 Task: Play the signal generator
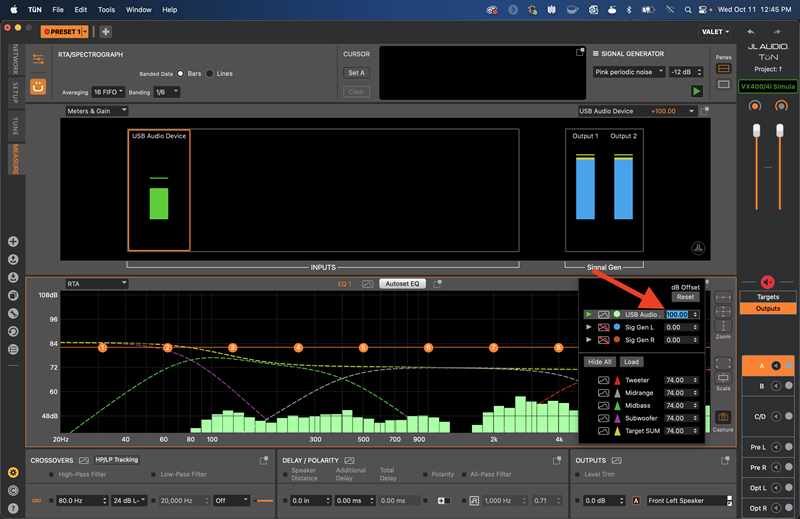click(x=696, y=91)
